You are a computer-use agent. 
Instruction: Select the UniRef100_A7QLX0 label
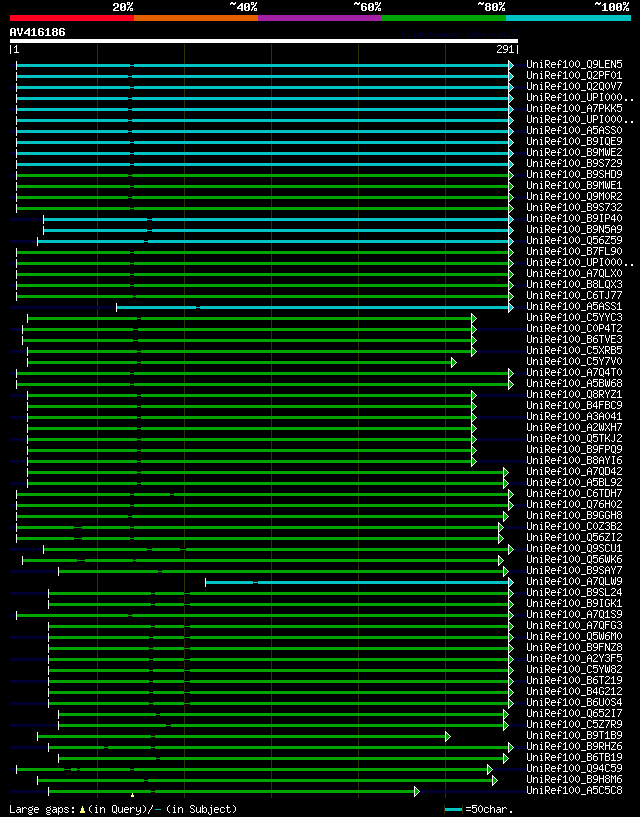point(574,274)
